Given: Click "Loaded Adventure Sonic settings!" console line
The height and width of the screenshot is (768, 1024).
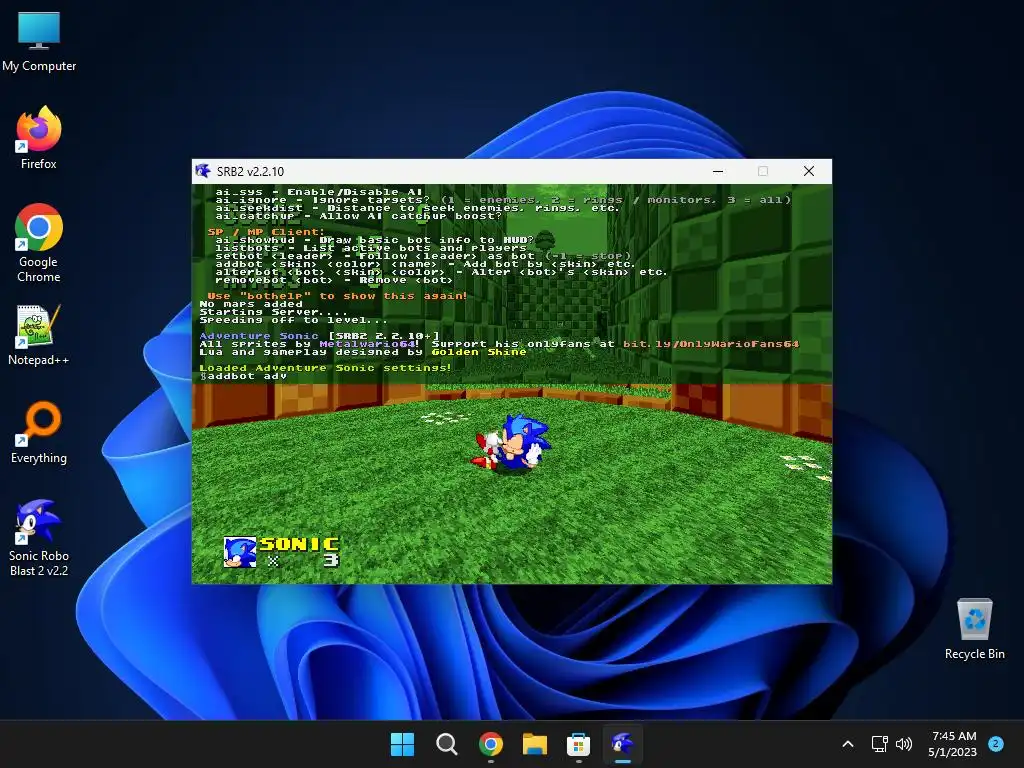Looking at the screenshot, I should pos(325,368).
